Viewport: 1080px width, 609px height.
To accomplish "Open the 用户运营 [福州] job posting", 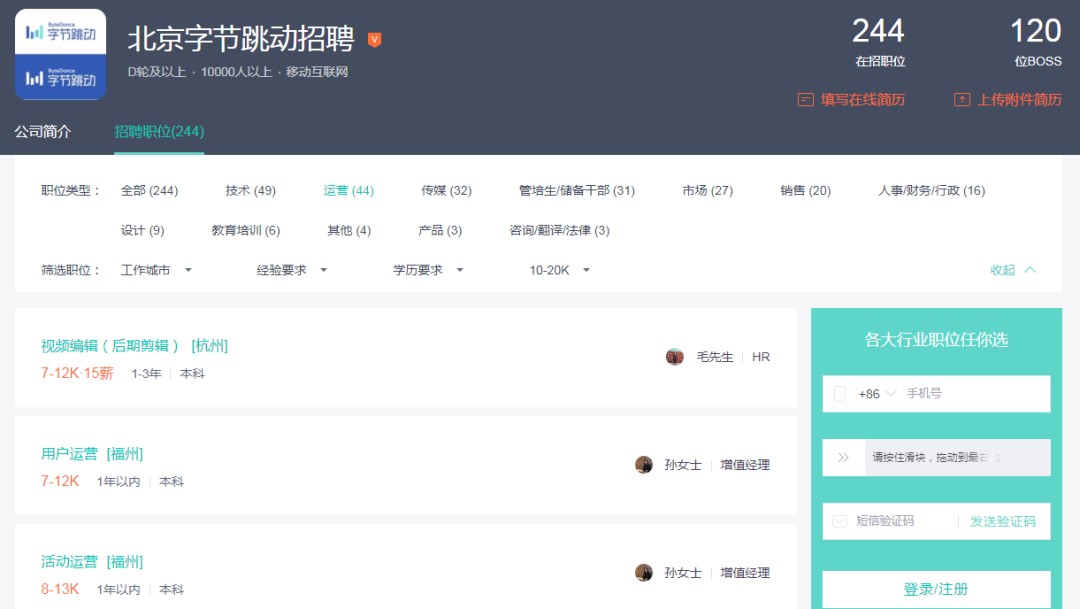I will click(92, 454).
